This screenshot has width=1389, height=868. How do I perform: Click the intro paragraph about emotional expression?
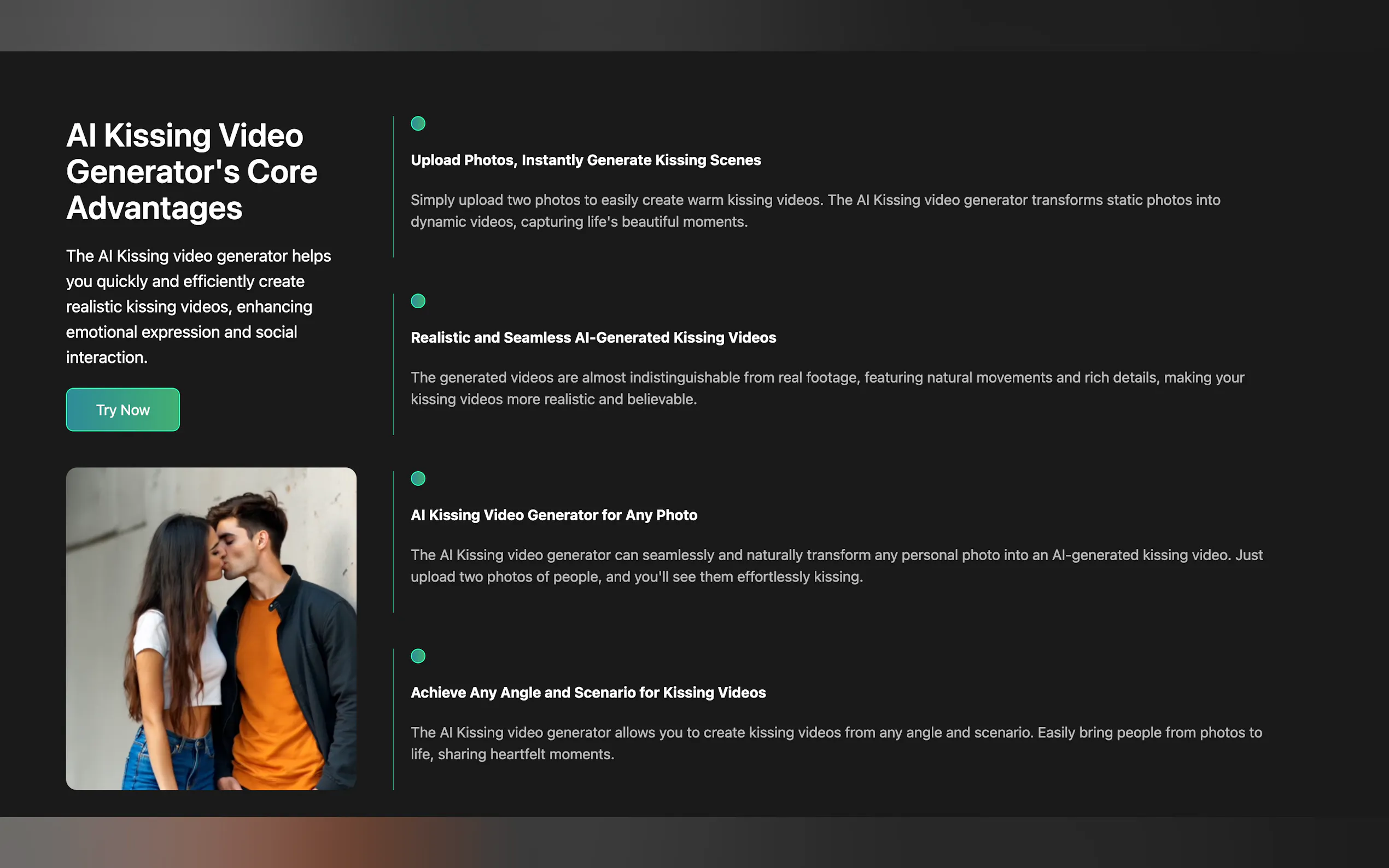pyautogui.click(x=198, y=307)
